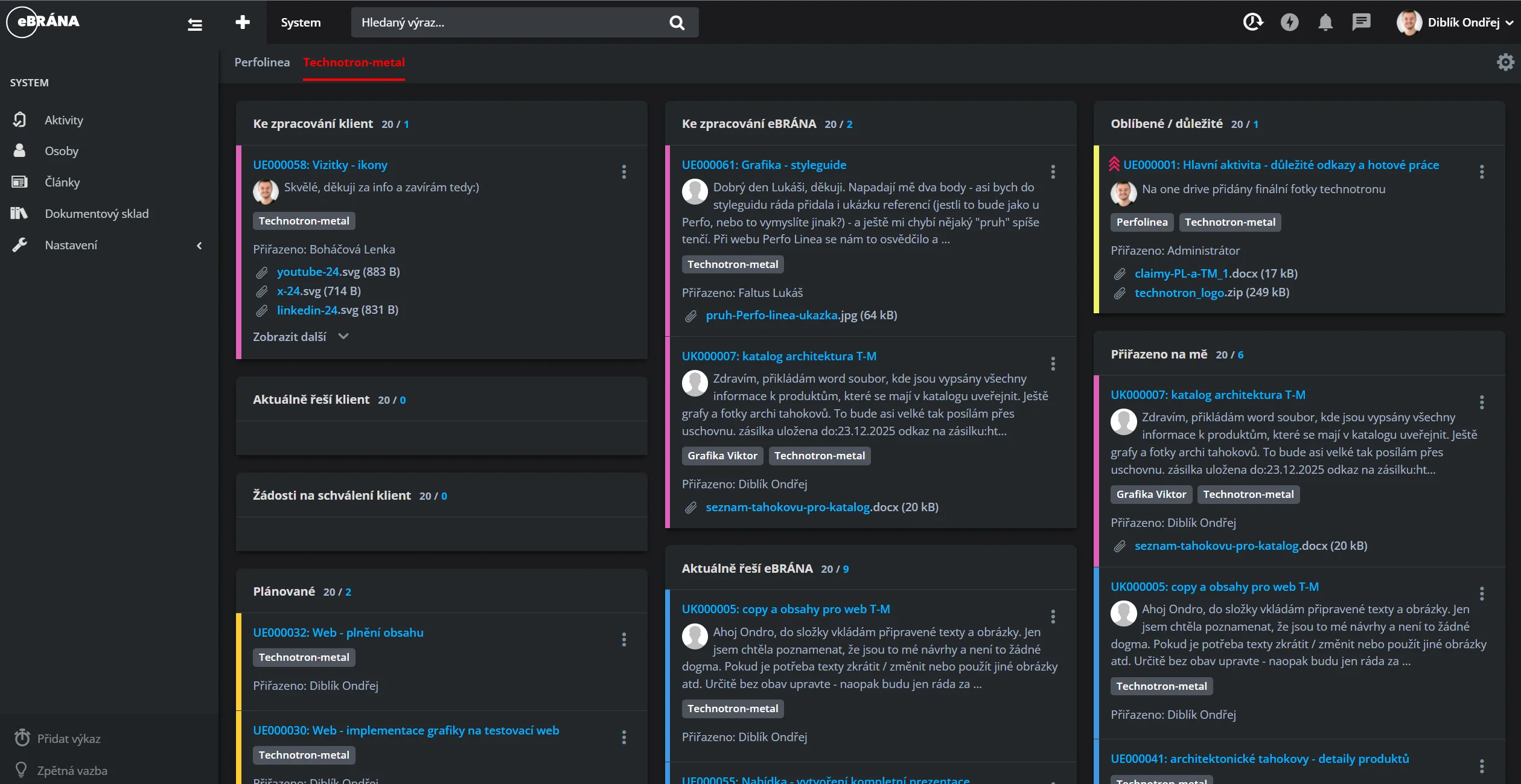Click Technotron-metal tag on UE000058 card
Image resolution: width=1521 pixels, height=784 pixels.
pyautogui.click(x=304, y=221)
